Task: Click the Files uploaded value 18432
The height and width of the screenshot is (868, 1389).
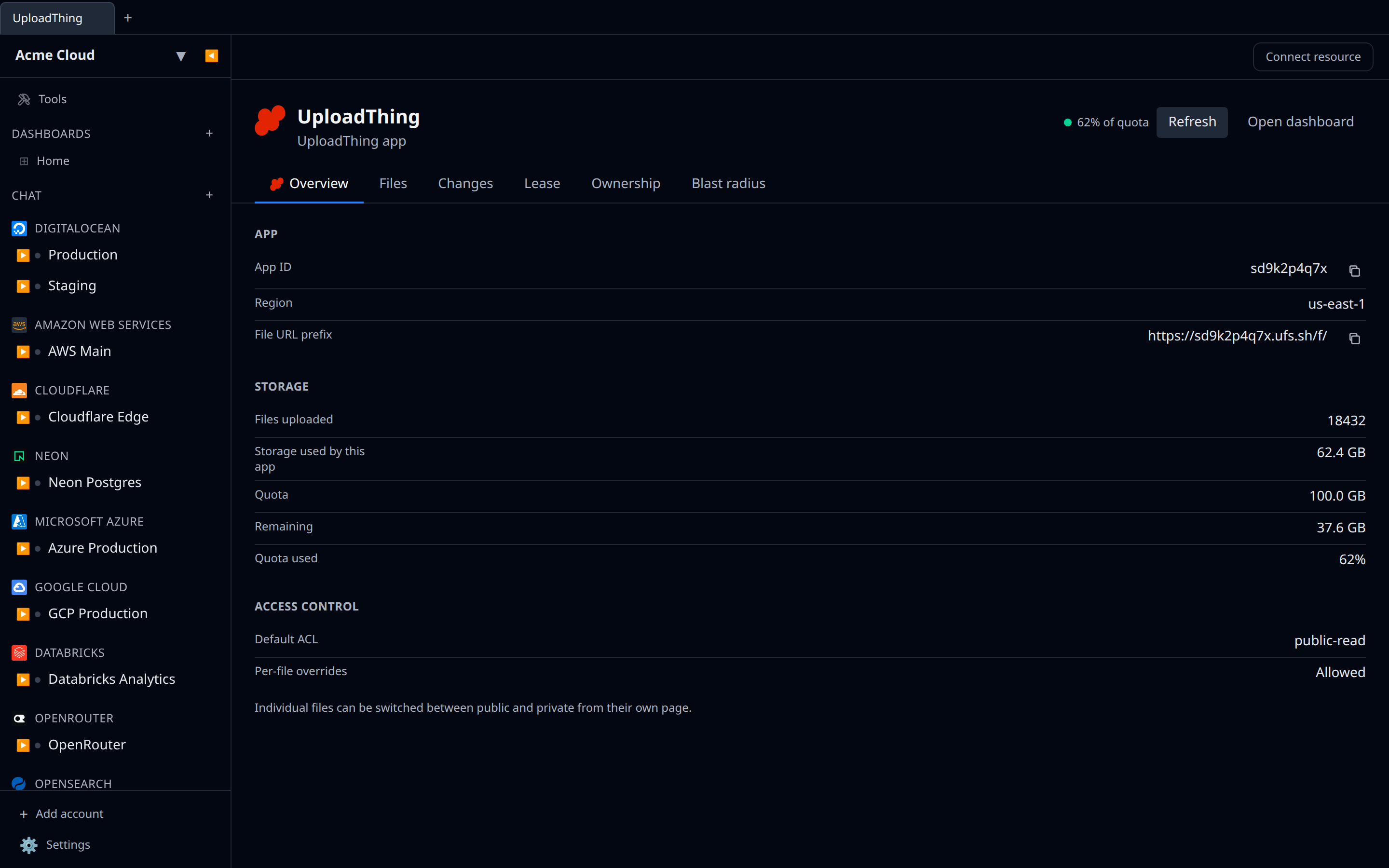Action: [1346, 421]
